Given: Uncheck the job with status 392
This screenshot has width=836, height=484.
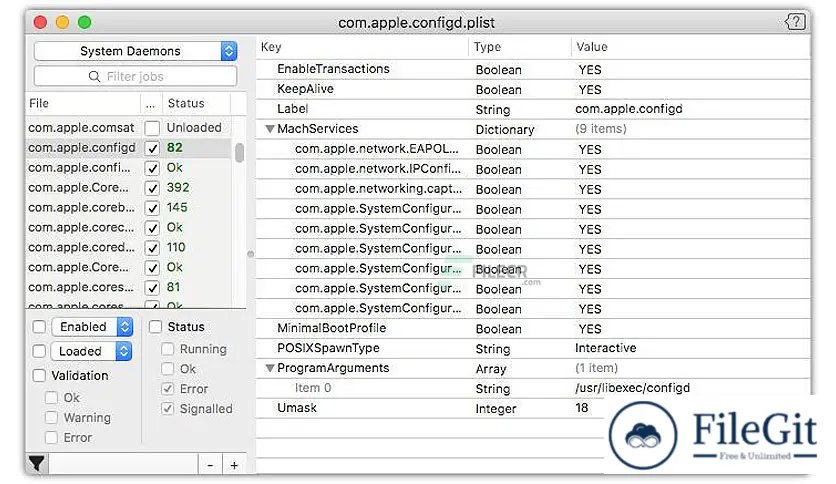Looking at the screenshot, I should (152, 188).
